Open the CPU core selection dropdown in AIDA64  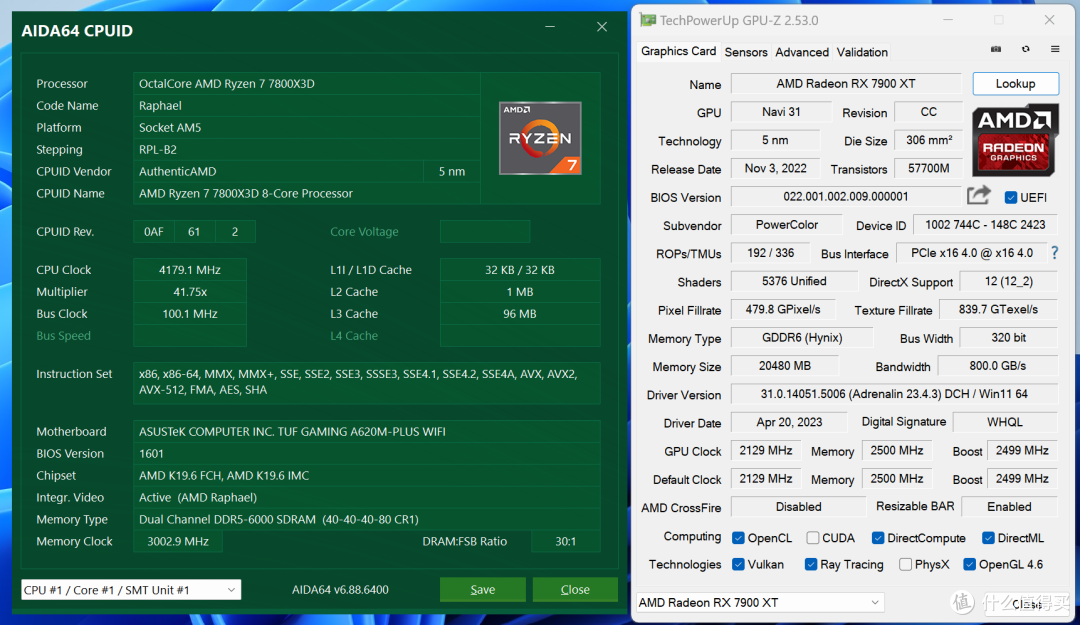click(130, 589)
